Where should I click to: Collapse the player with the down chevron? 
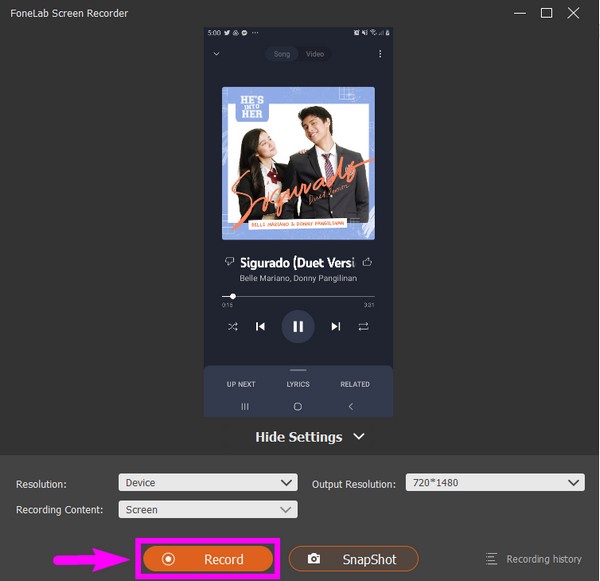pyautogui.click(x=217, y=54)
